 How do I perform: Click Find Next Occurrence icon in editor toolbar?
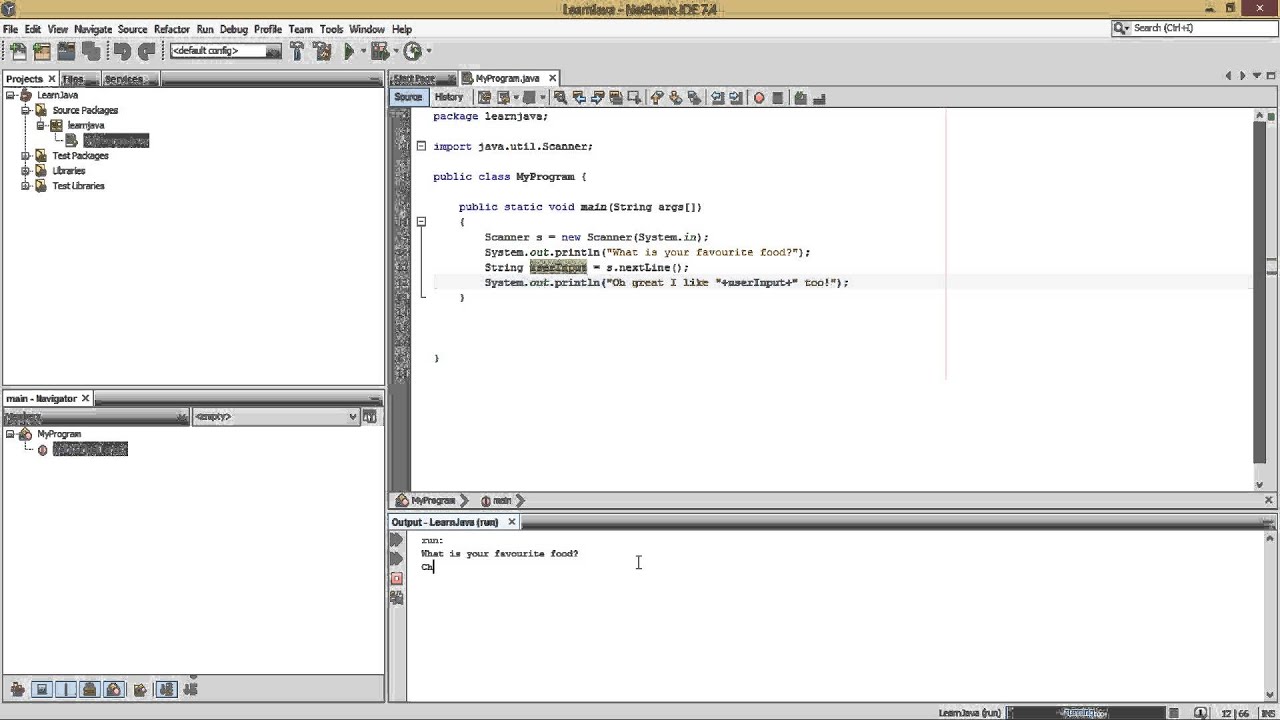point(597,97)
